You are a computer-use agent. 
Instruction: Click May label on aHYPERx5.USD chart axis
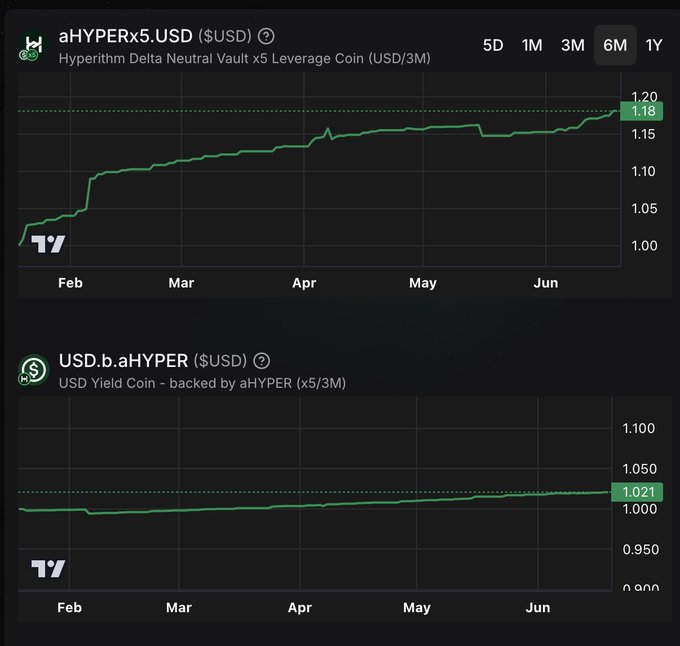422,283
